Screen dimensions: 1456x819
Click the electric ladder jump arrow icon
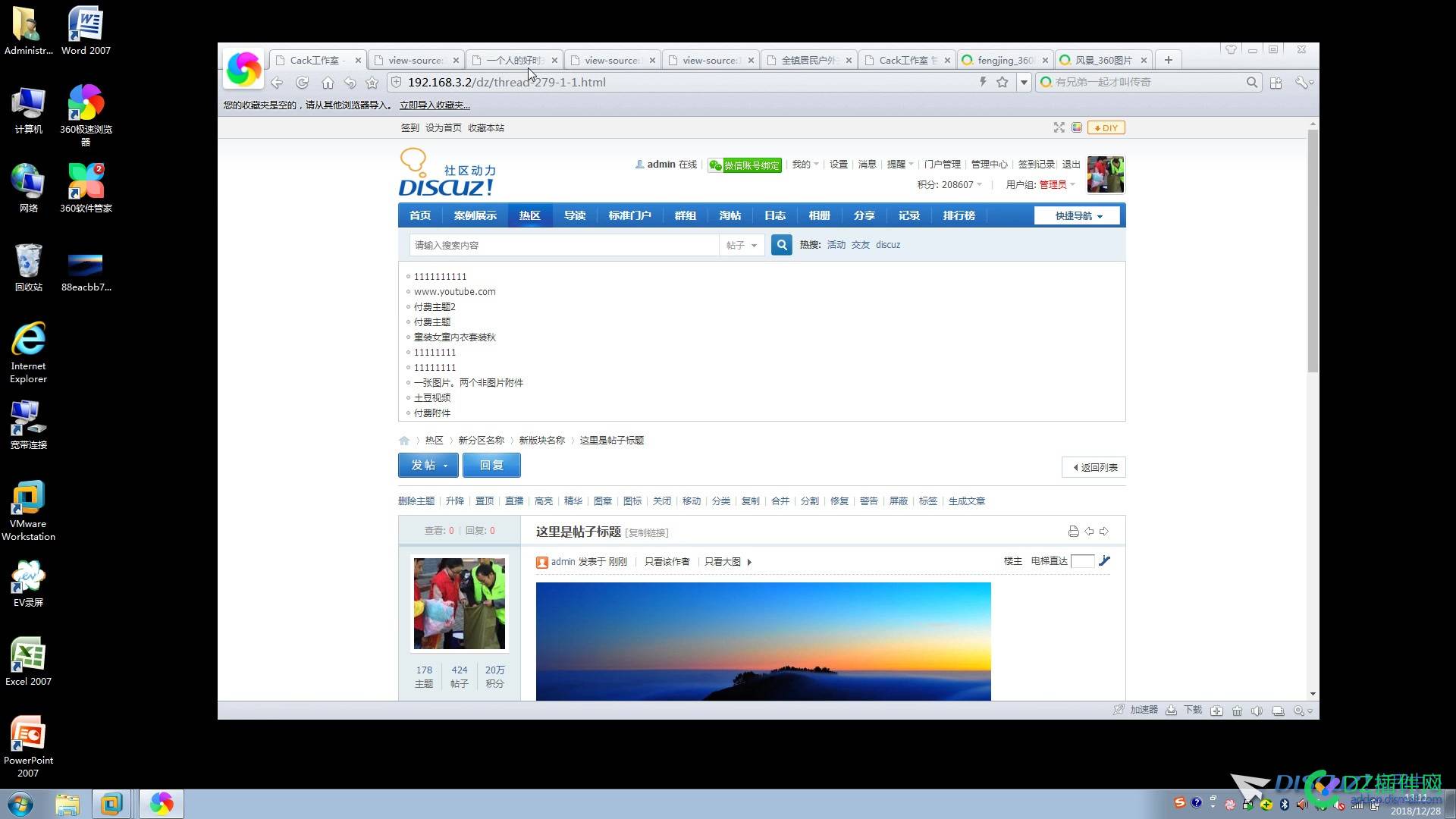1104,561
